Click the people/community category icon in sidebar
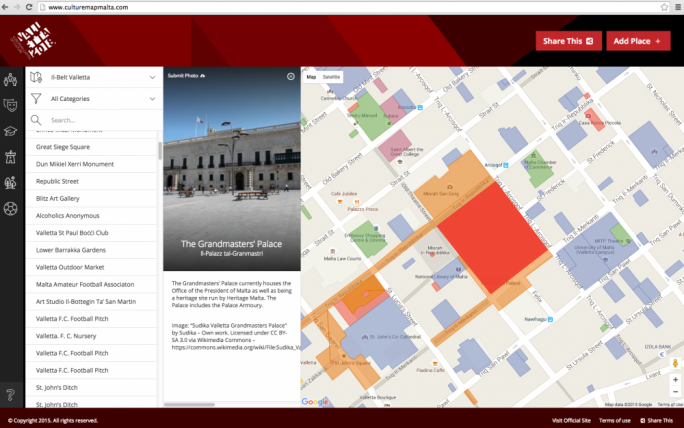684x428 pixels. pos(11,79)
